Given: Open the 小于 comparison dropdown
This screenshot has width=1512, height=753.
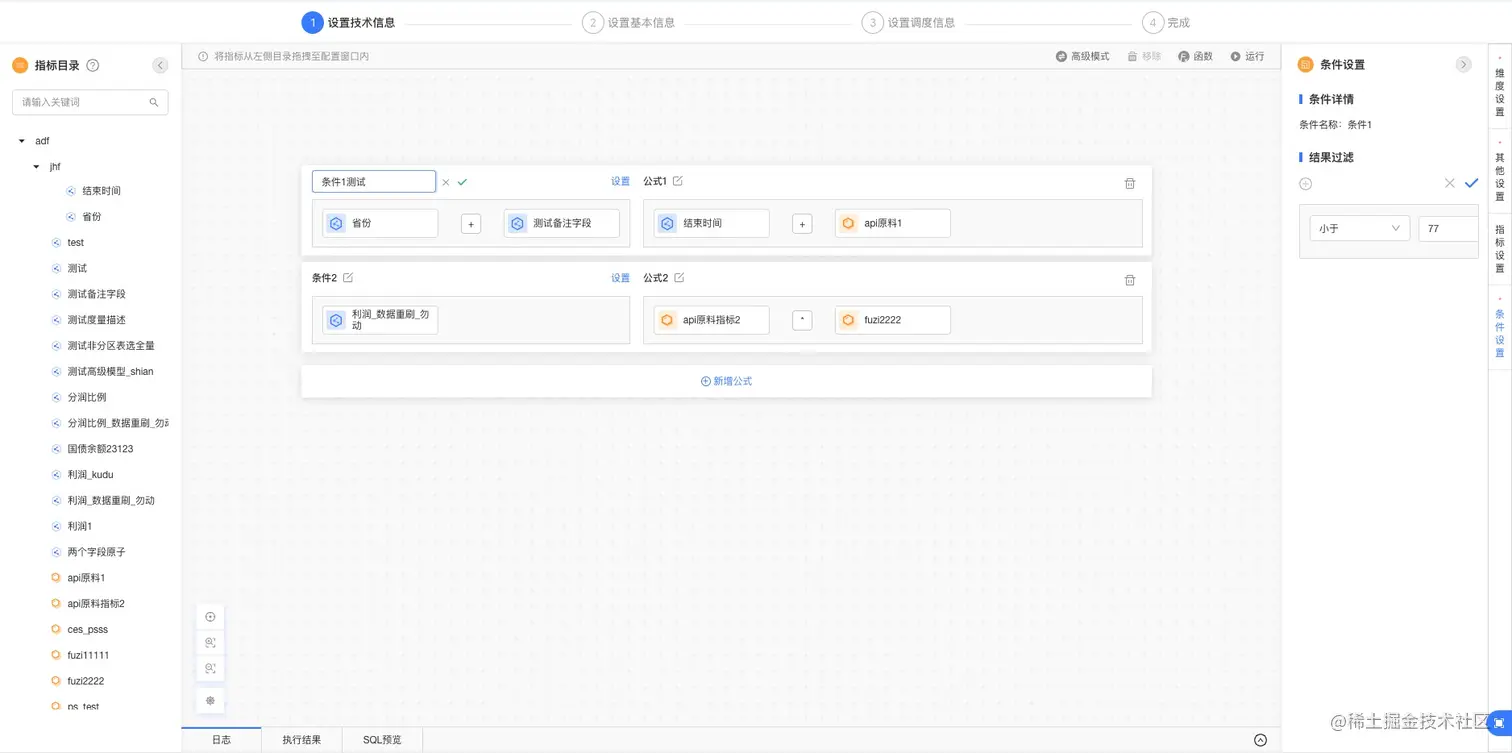Looking at the screenshot, I should coord(1359,229).
